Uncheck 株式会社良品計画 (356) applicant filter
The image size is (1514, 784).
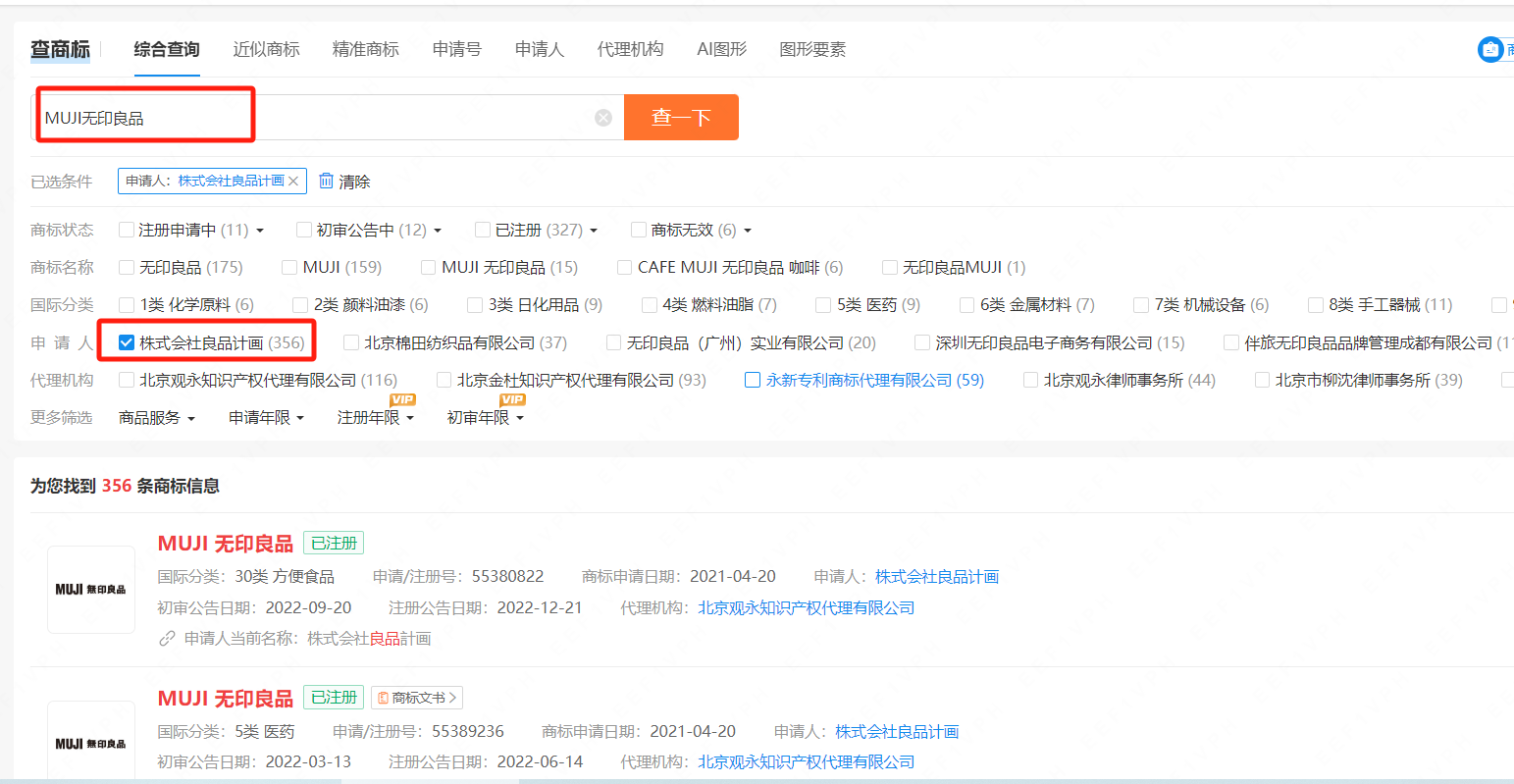126,342
